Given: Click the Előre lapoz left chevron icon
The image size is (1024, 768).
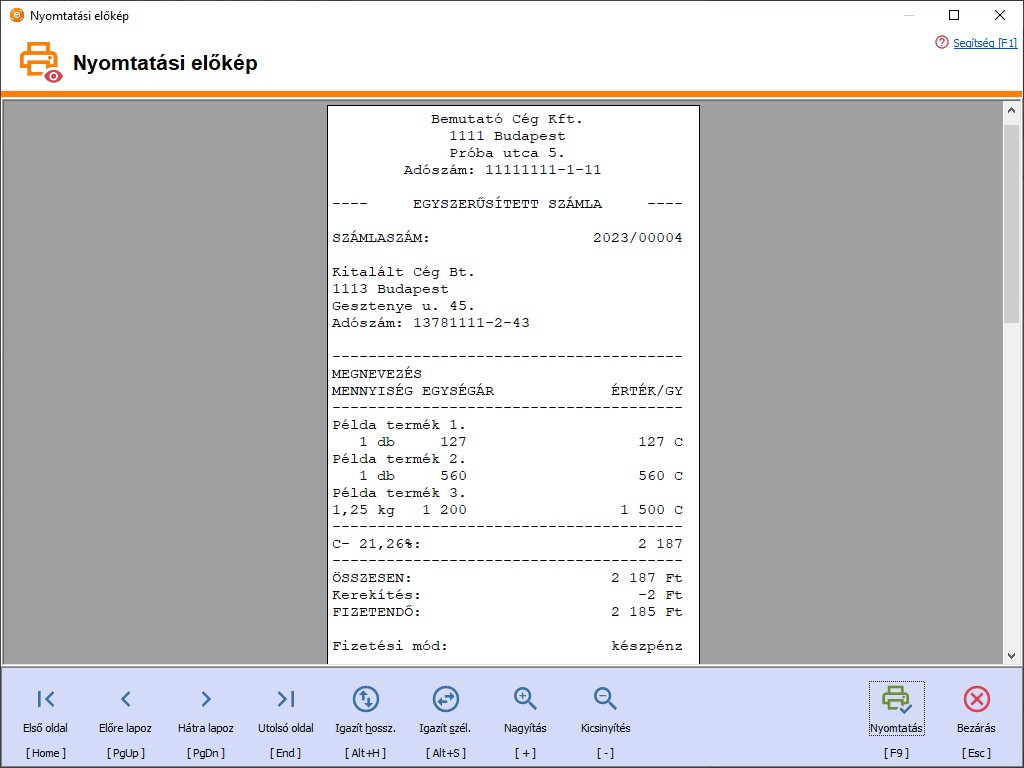Looking at the screenshot, I should point(125,699).
